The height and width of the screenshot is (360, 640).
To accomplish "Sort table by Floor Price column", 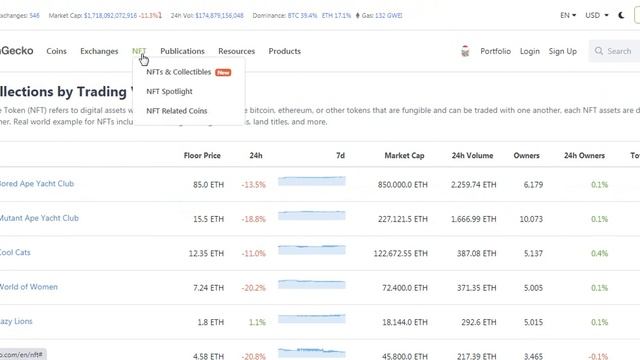I will [202, 156].
